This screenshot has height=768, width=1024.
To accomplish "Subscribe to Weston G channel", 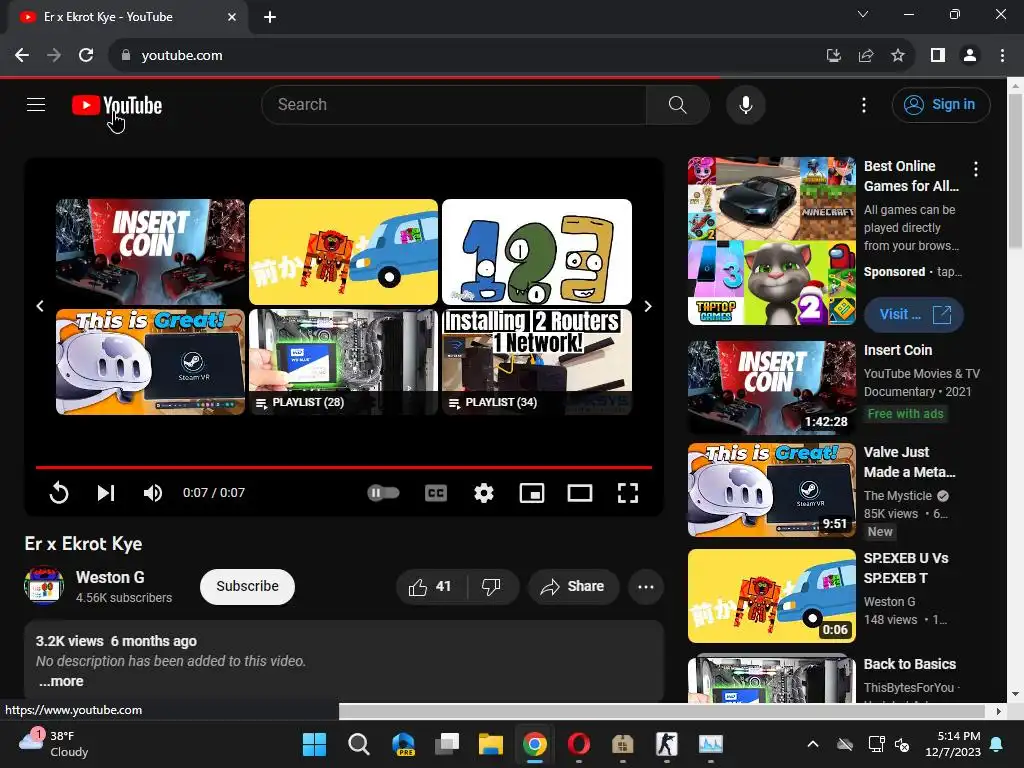I will pyautogui.click(x=248, y=586).
